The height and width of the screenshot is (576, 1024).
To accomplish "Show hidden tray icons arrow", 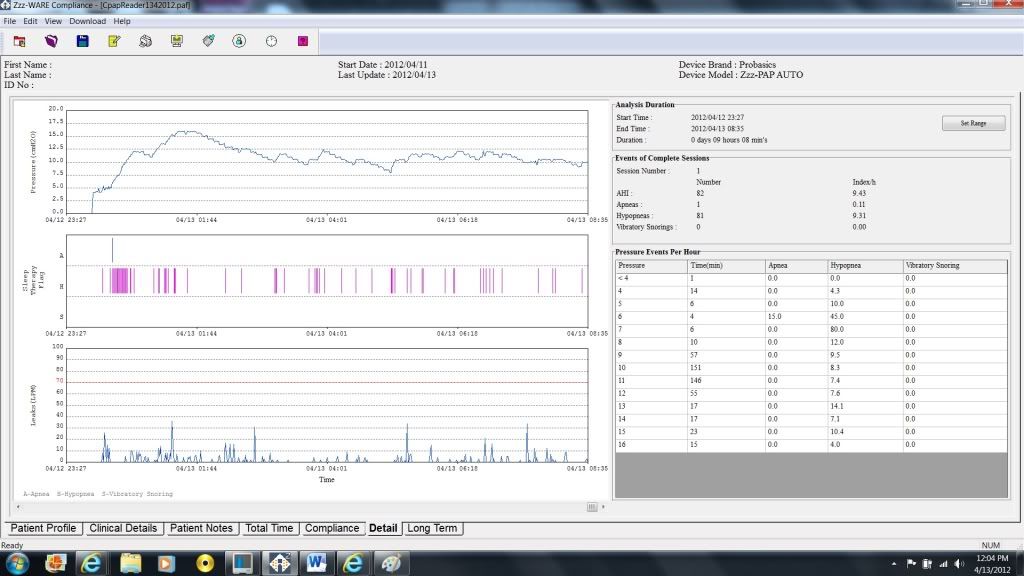I will point(893,564).
